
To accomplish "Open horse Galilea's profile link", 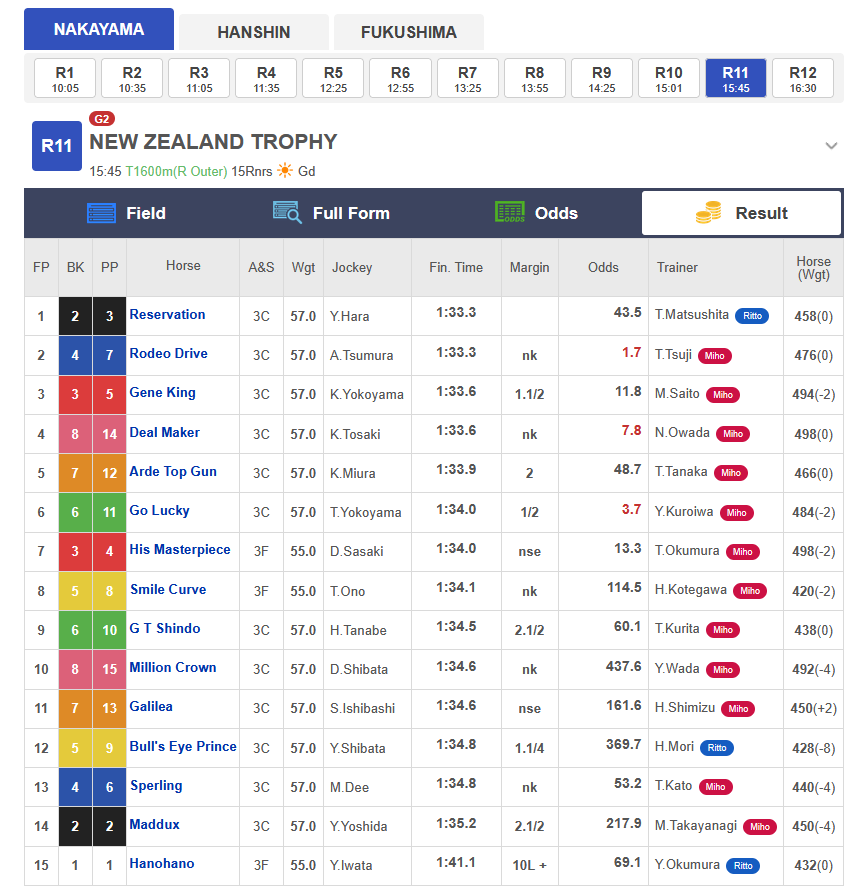I will [x=151, y=706].
